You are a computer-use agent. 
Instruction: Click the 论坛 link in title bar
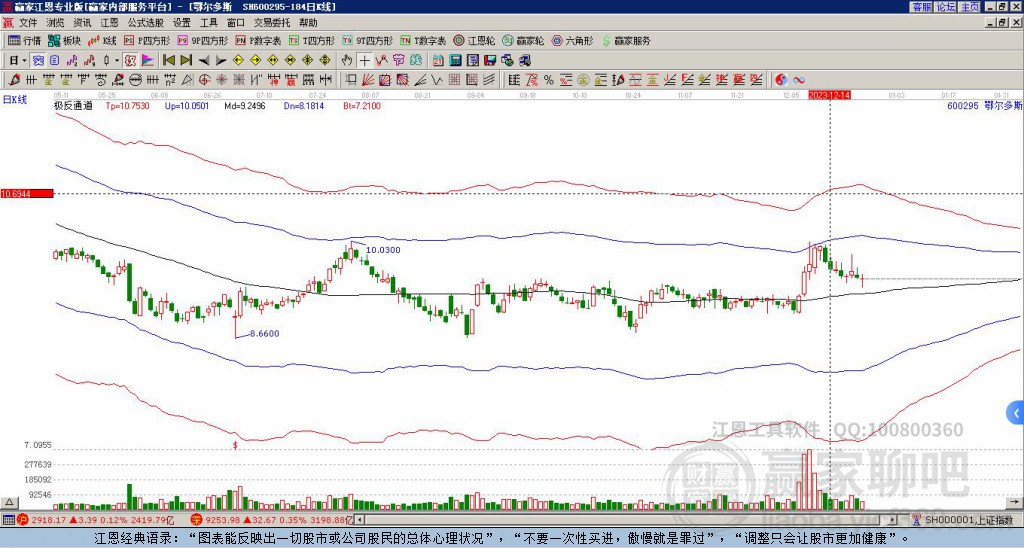point(946,7)
